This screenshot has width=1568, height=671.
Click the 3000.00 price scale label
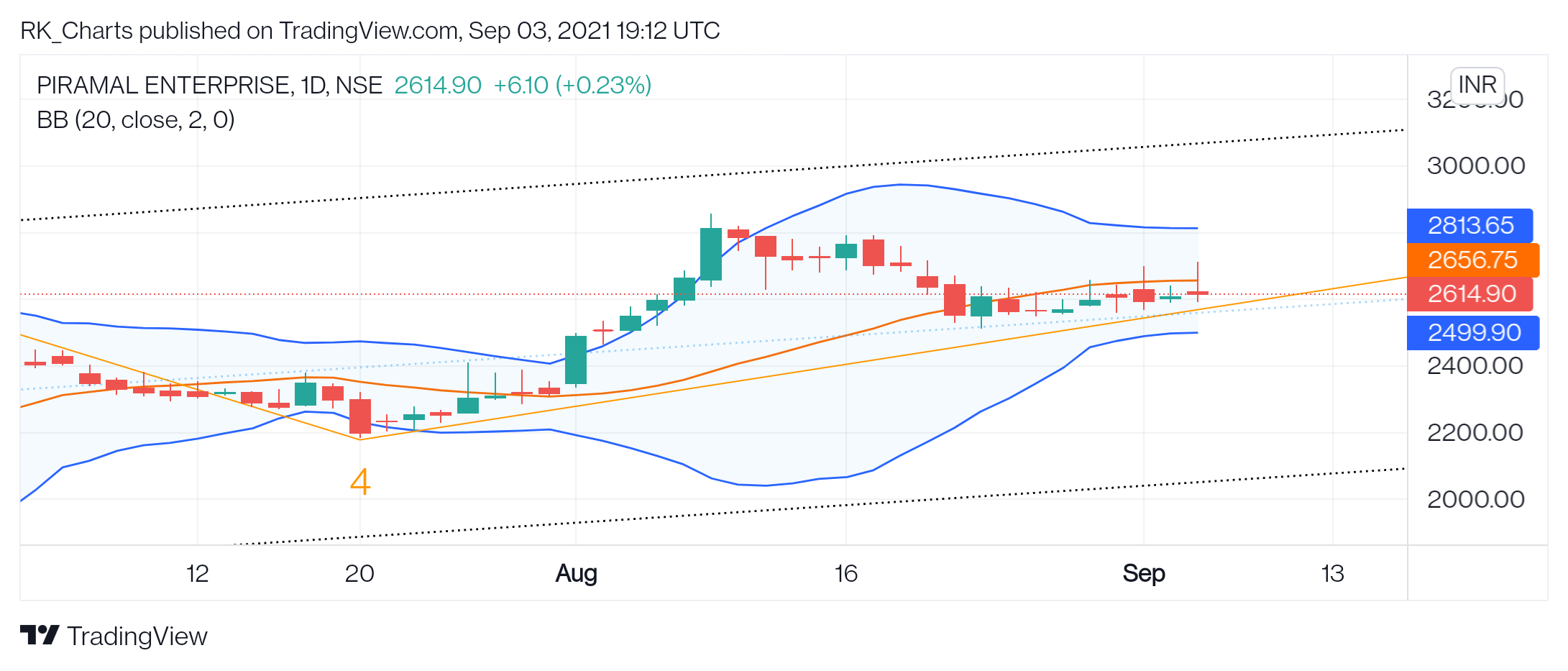(1476, 166)
